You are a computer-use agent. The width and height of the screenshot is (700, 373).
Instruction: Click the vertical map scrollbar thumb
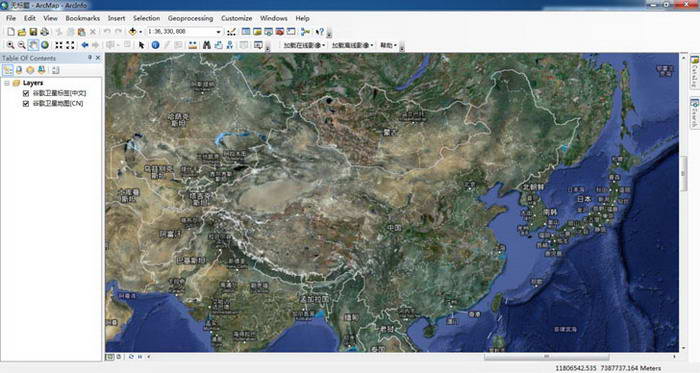click(683, 174)
